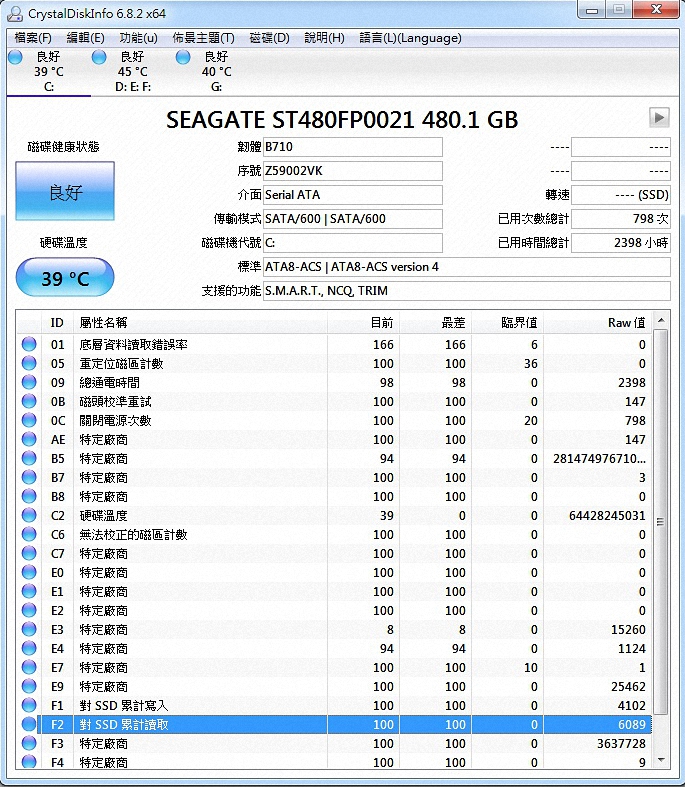Click the features field S.M.A.R.T., NCQ, TRIM
This screenshot has width=685, height=787.
pyautogui.click(x=467, y=291)
